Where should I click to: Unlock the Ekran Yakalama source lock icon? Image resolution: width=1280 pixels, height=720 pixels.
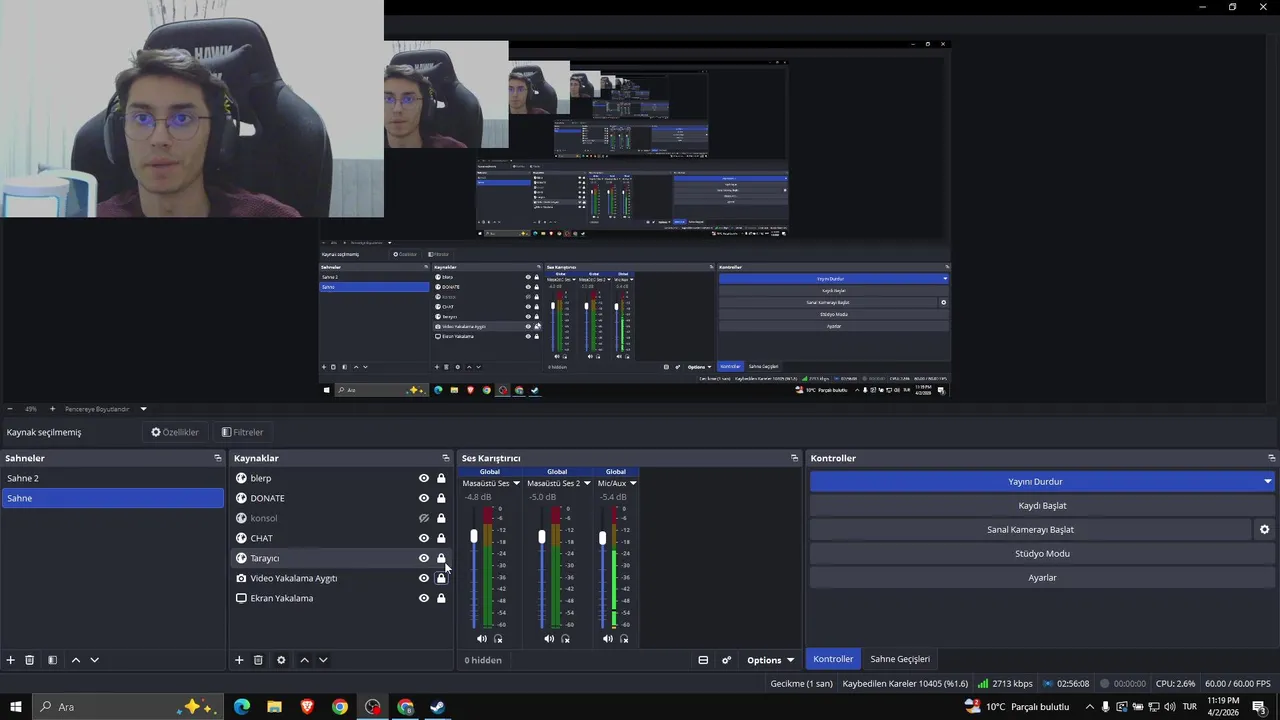coord(441,598)
